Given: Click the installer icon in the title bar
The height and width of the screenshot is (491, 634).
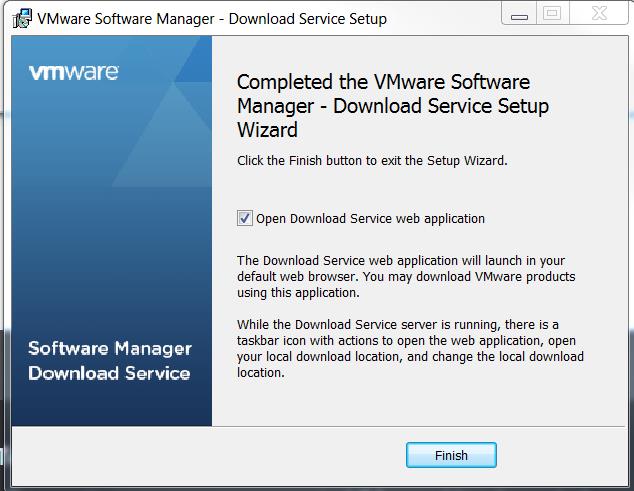Looking at the screenshot, I should (x=22, y=19).
